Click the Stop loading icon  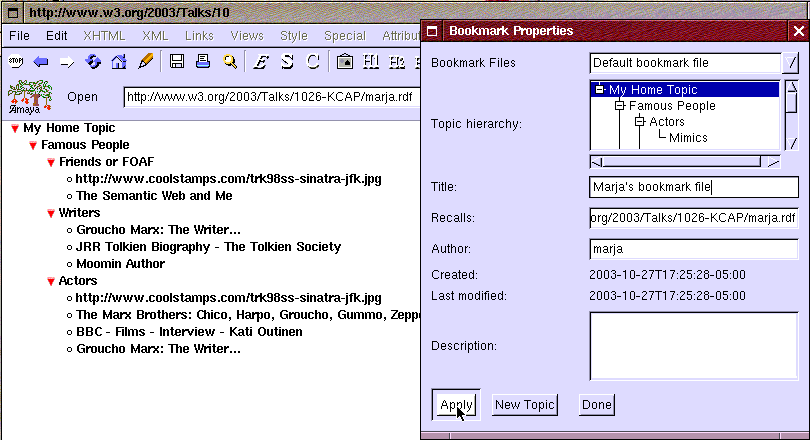point(16,62)
